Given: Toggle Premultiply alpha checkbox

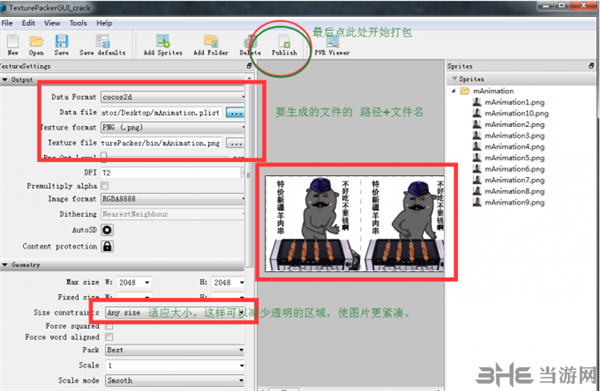Looking at the screenshot, I should point(104,186).
